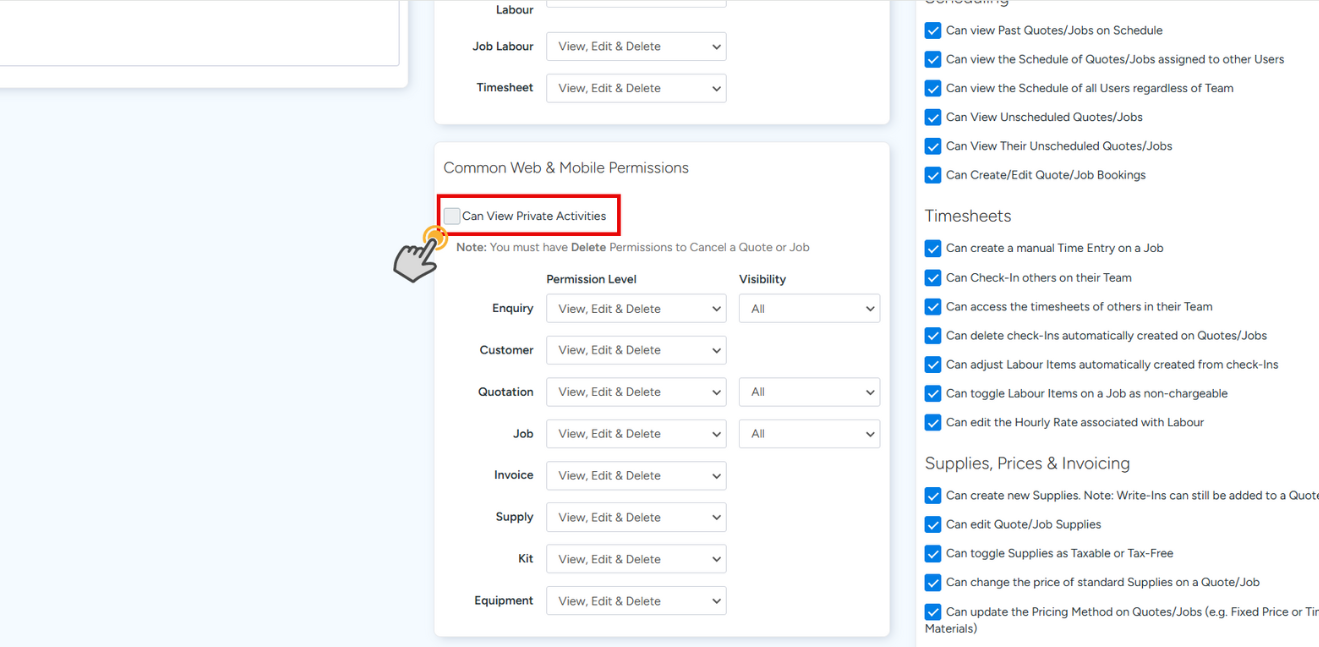Open the Quotation visibility dropdown

click(x=809, y=392)
